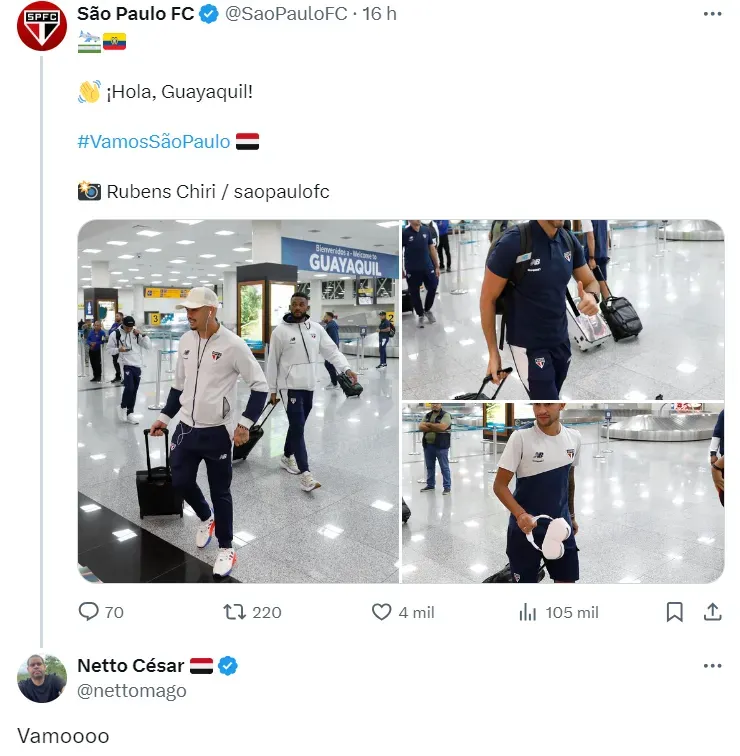740x756 pixels.
Task: Open more options for Netto César reply
Action: click(712, 666)
